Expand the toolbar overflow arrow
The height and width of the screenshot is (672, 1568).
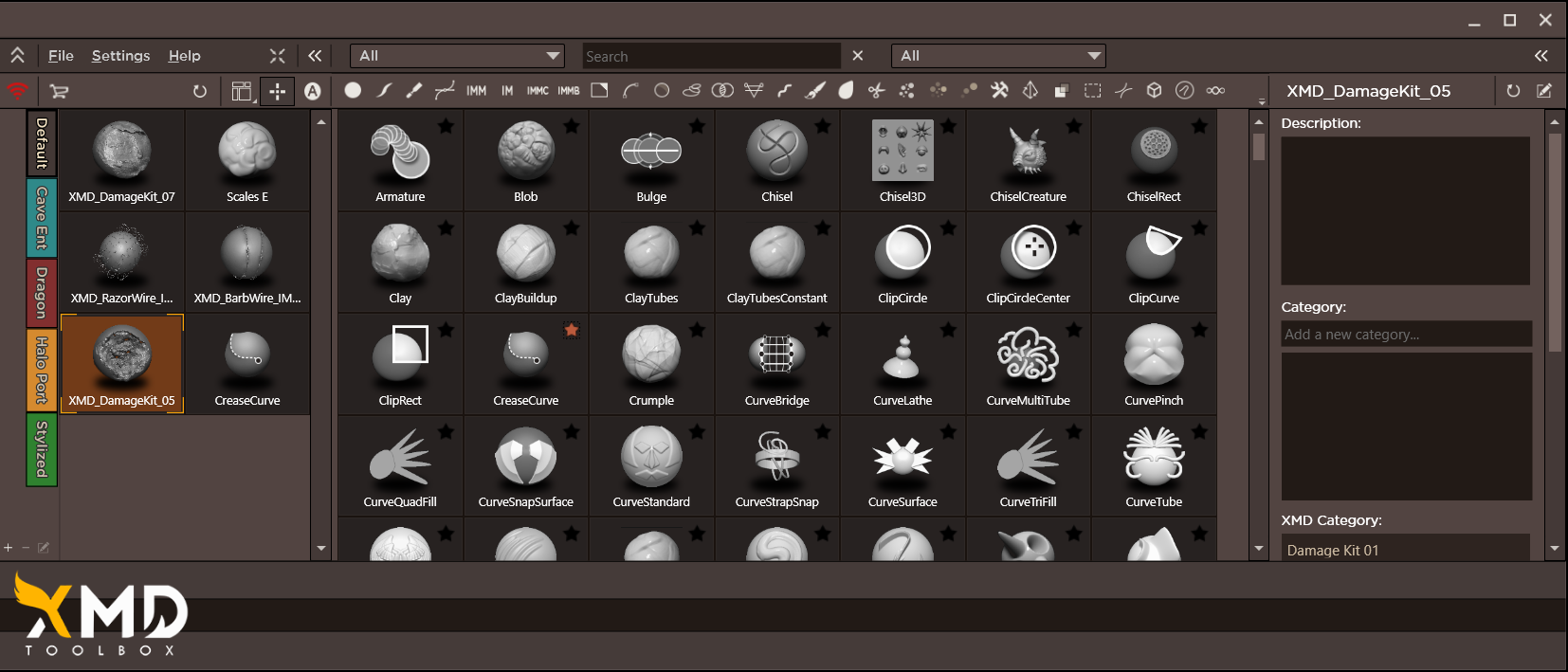pyautogui.click(x=1261, y=100)
